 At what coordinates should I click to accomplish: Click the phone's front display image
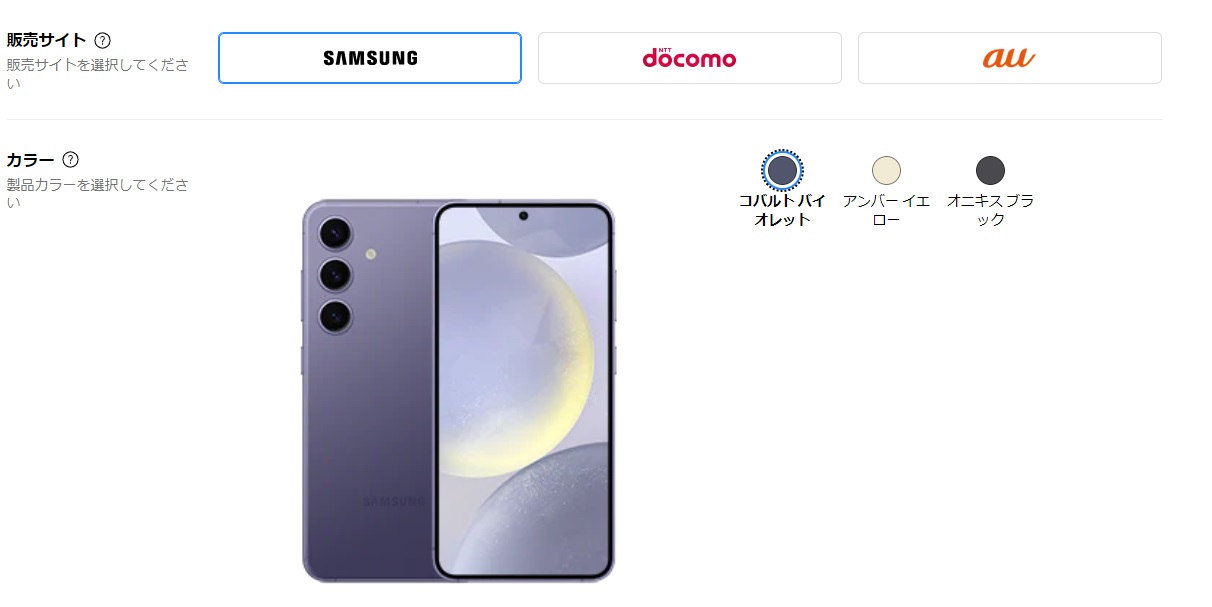(525, 390)
